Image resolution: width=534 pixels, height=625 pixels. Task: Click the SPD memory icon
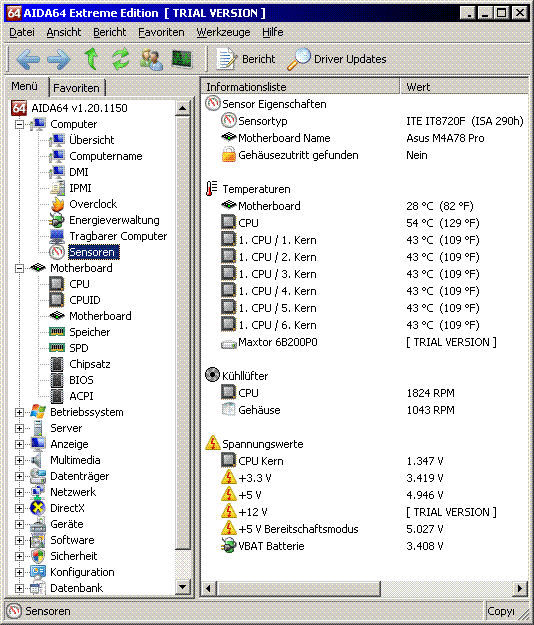click(57, 348)
